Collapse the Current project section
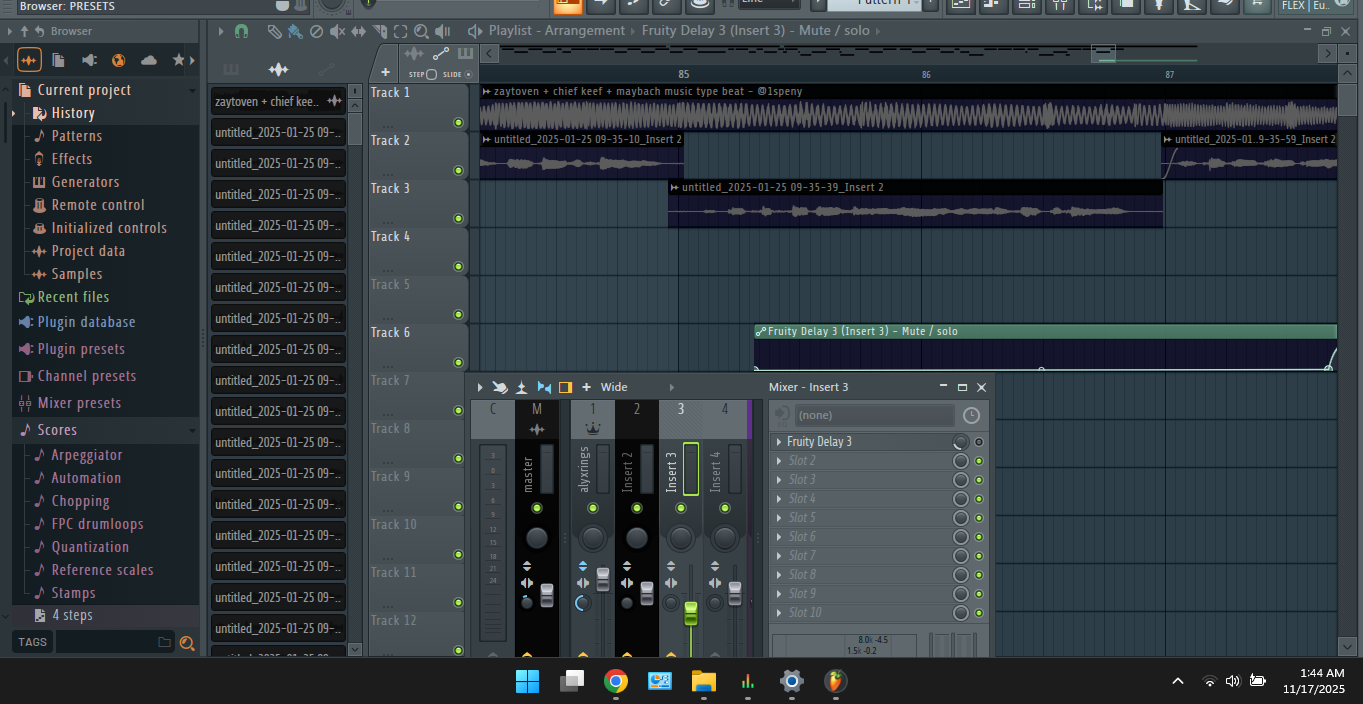1363x704 pixels. coord(192,90)
